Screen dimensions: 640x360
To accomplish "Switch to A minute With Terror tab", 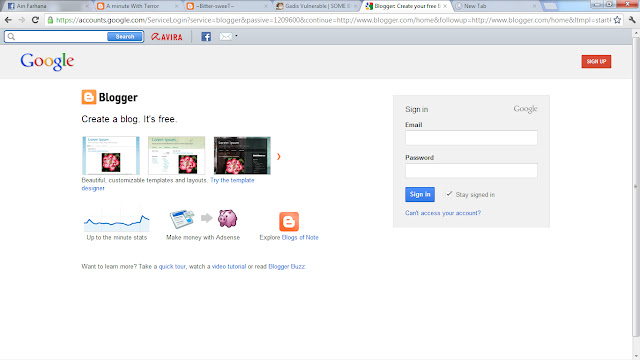I will click(138, 6).
